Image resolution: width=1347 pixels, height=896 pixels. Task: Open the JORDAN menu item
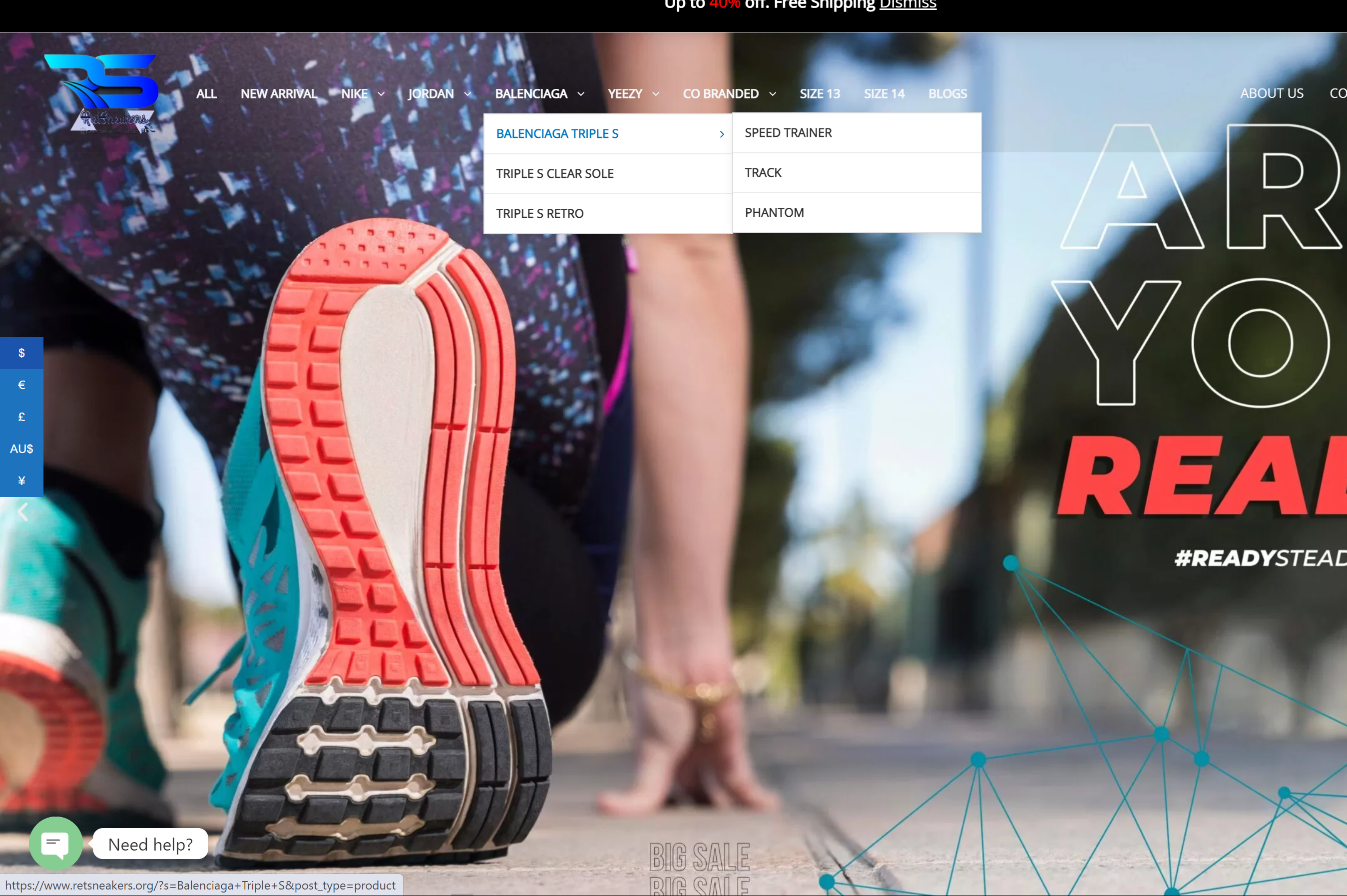(431, 94)
